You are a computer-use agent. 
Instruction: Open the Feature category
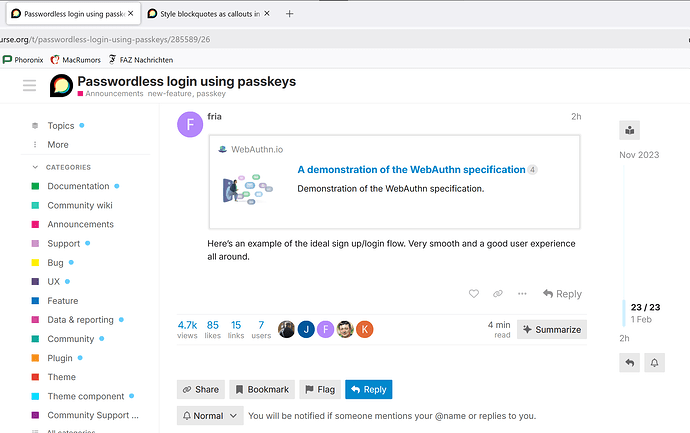pos(62,301)
